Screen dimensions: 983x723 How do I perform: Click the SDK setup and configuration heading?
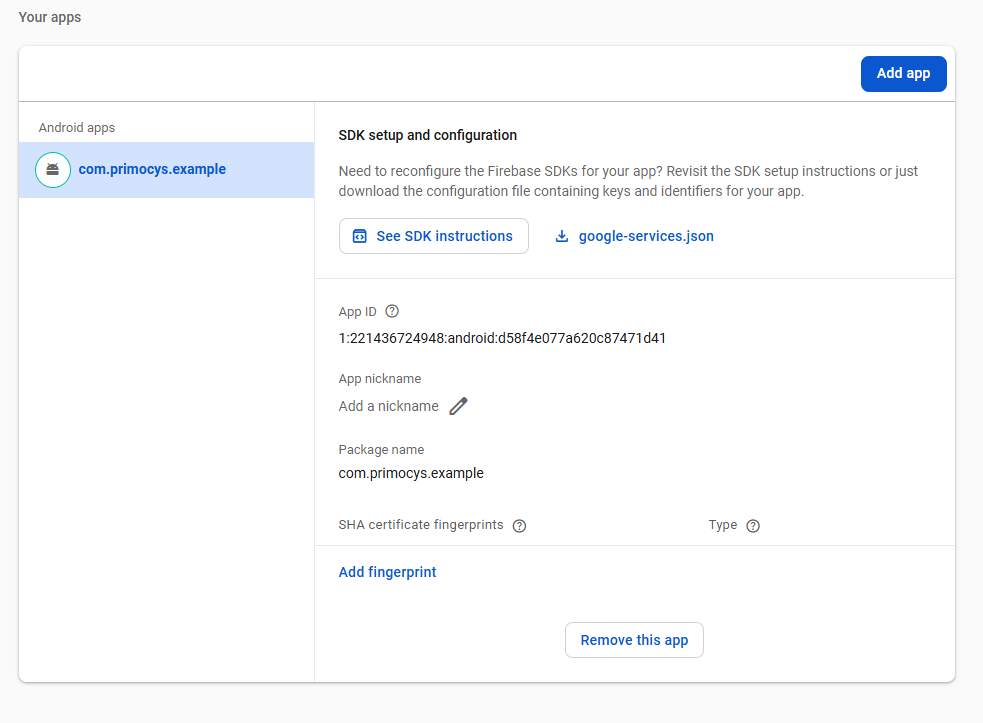click(x=427, y=135)
